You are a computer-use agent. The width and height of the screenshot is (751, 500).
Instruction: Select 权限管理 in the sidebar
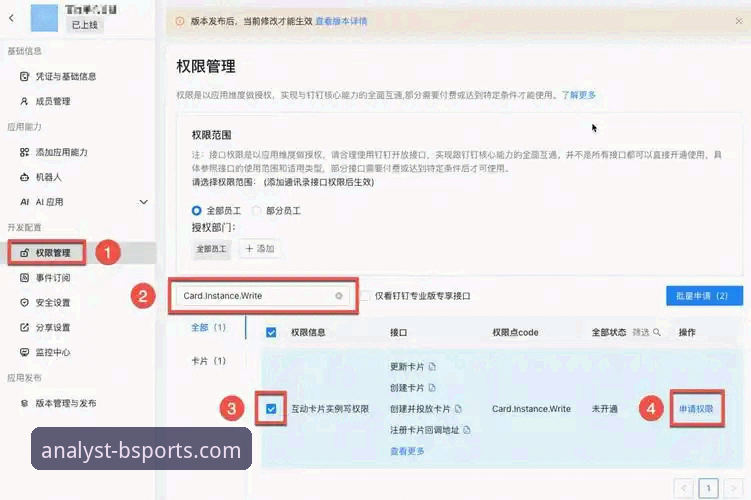(x=53, y=252)
